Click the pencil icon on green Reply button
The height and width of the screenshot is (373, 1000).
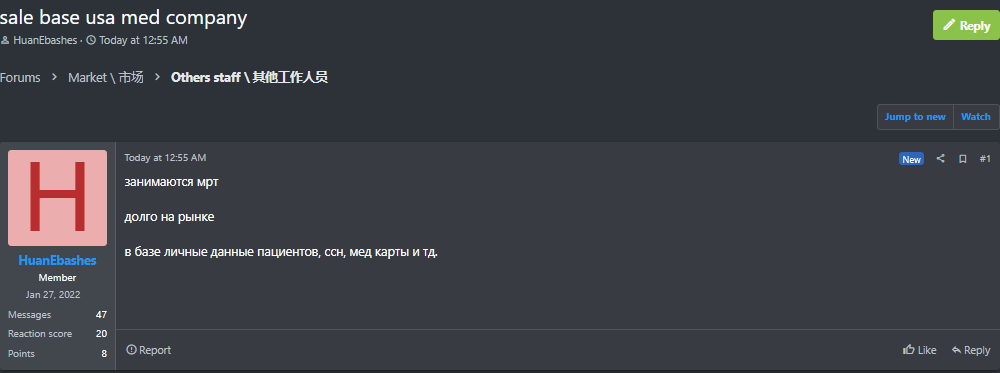point(949,26)
